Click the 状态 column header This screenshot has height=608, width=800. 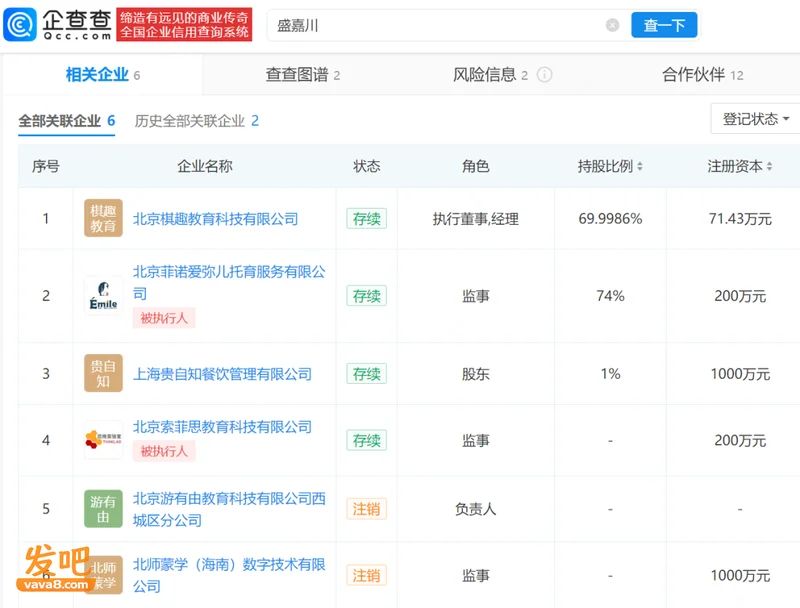click(366, 166)
